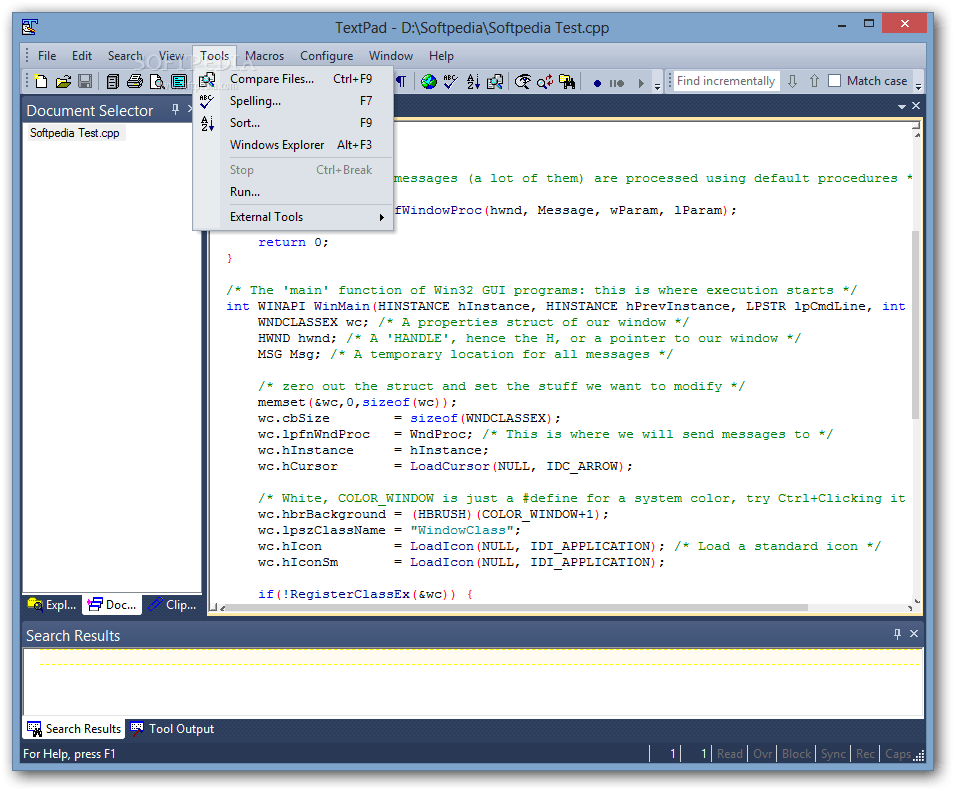This screenshot has width=954, height=791.
Task: Click the Open file folder icon
Action: (x=63, y=81)
